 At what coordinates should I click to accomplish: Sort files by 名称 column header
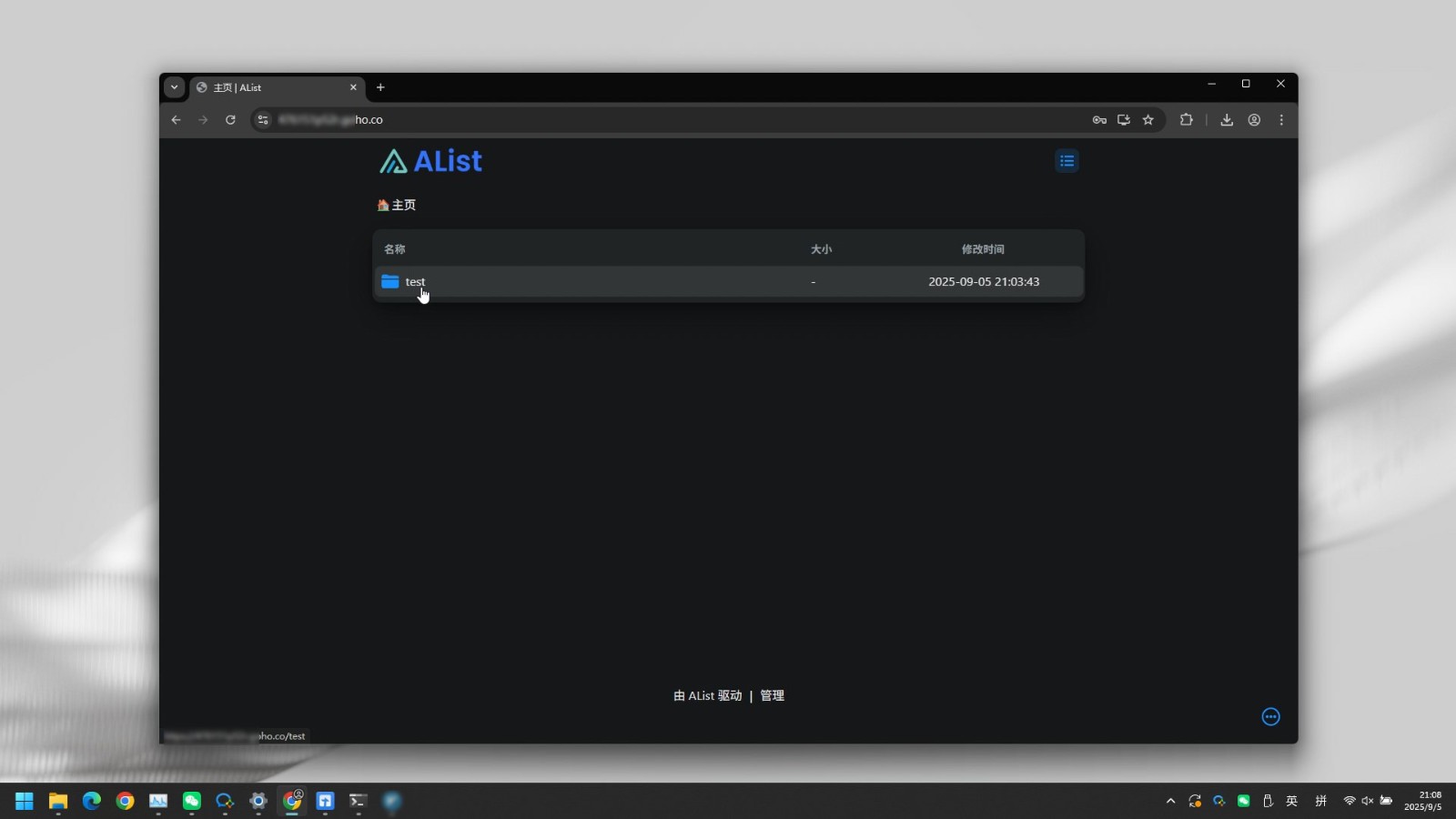coord(394,249)
